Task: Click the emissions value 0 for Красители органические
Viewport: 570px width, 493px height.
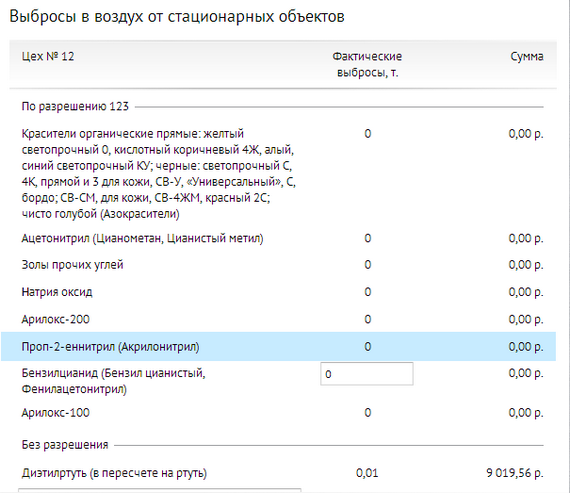Action: tap(368, 134)
